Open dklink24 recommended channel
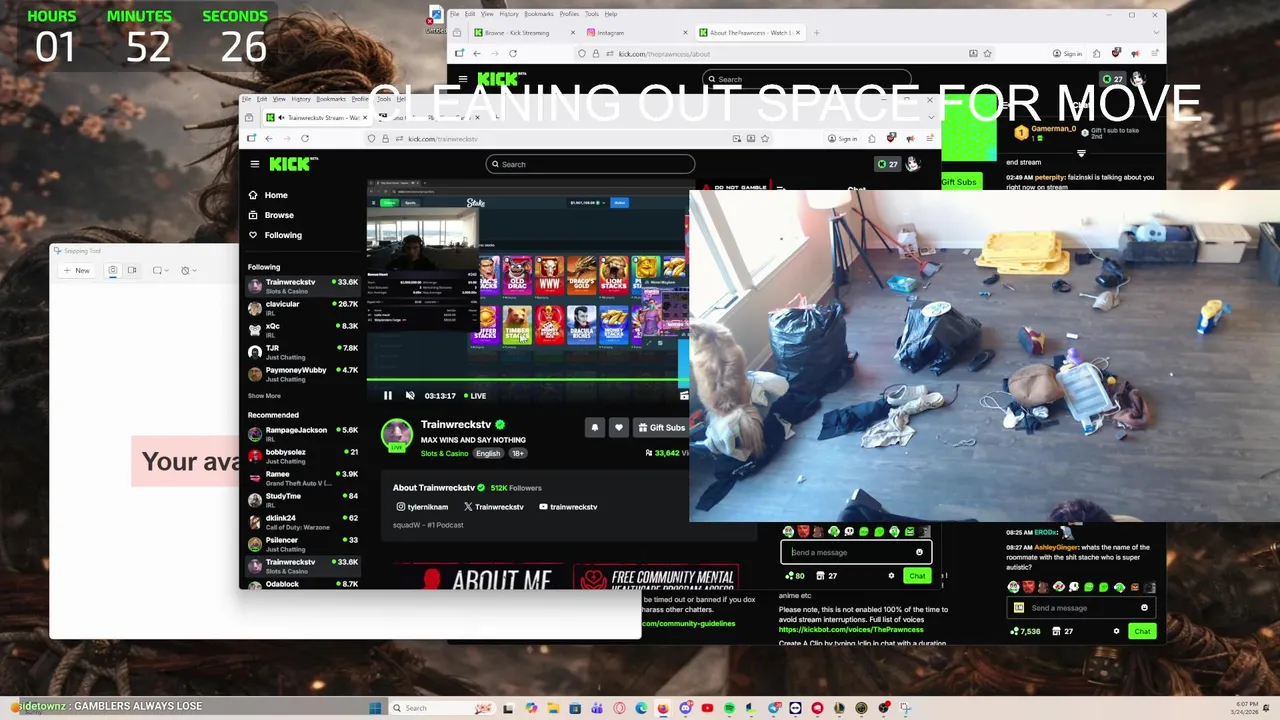The height and width of the screenshot is (720, 1280). point(303,522)
